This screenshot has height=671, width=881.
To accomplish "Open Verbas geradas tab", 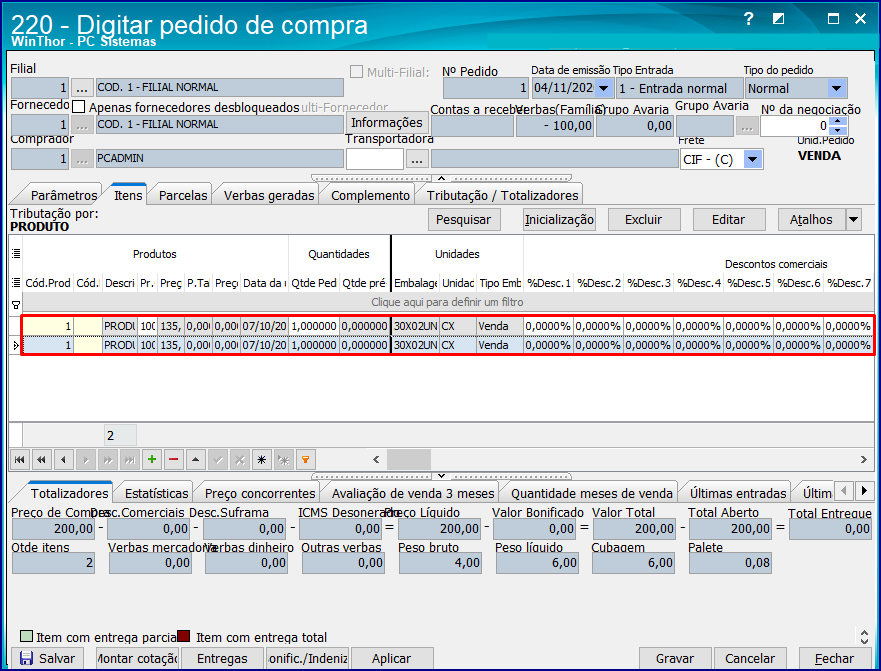I will tap(269, 195).
